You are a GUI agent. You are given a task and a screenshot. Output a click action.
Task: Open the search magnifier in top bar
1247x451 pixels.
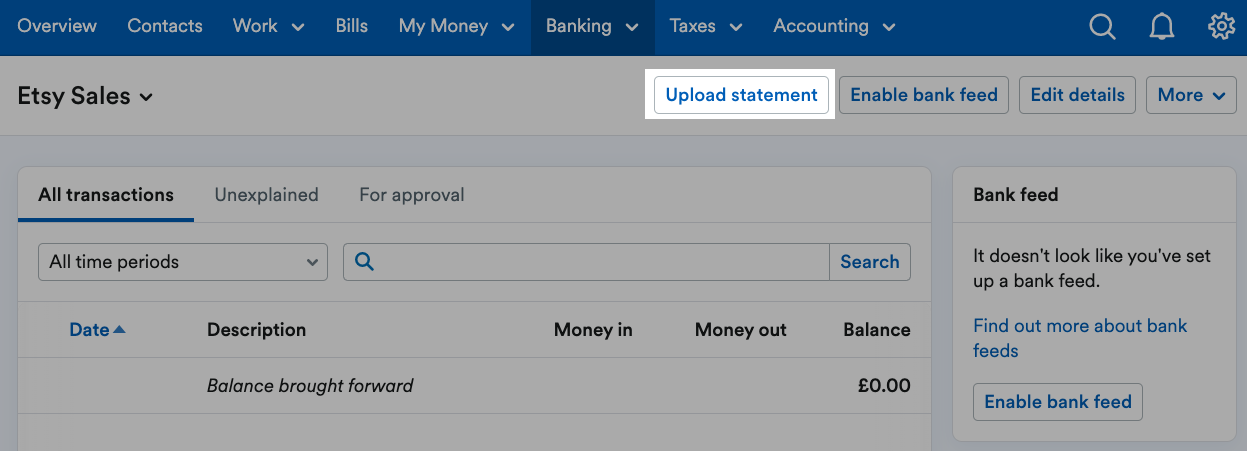pyautogui.click(x=1102, y=27)
